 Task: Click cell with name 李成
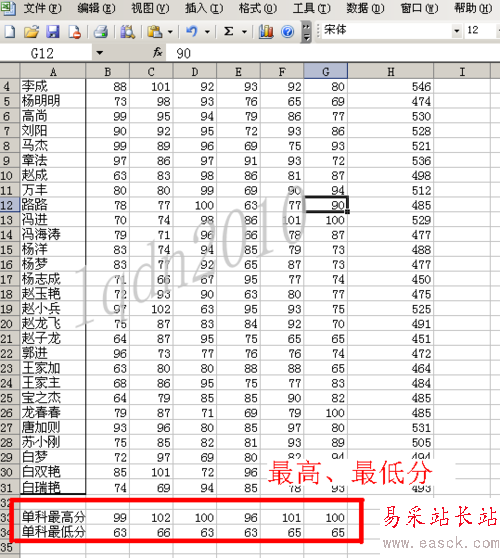click(x=53, y=86)
